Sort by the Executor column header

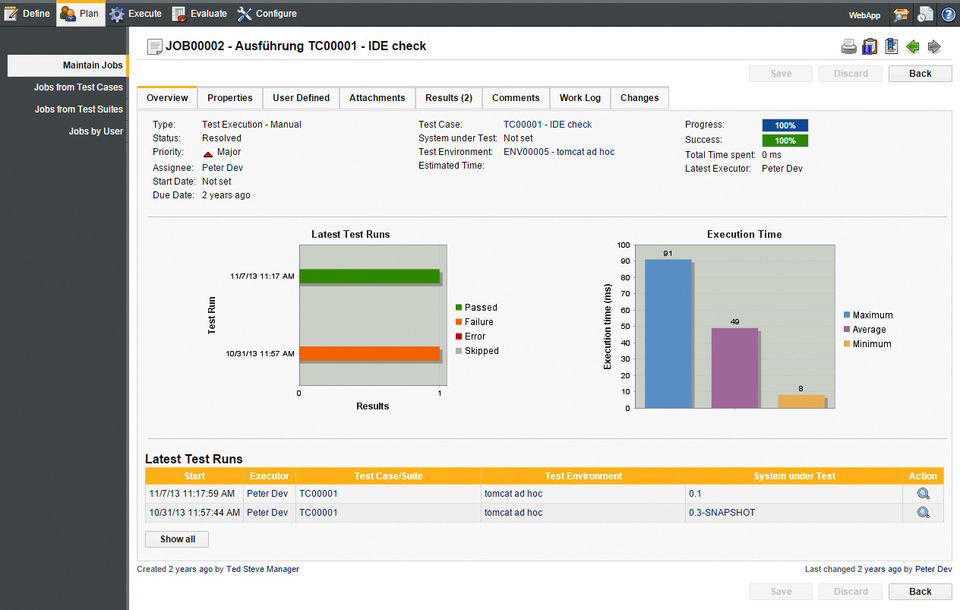click(x=269, y=476)
